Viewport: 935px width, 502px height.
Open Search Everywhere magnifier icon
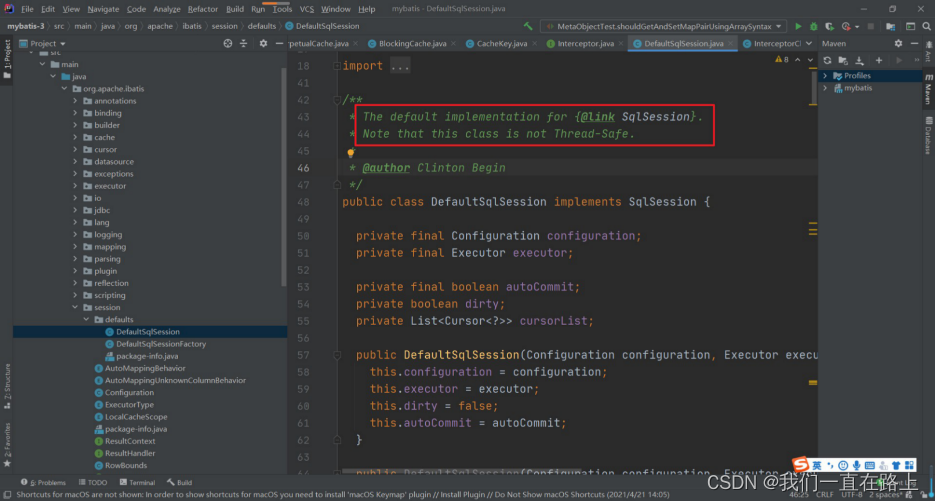(927, 26)
